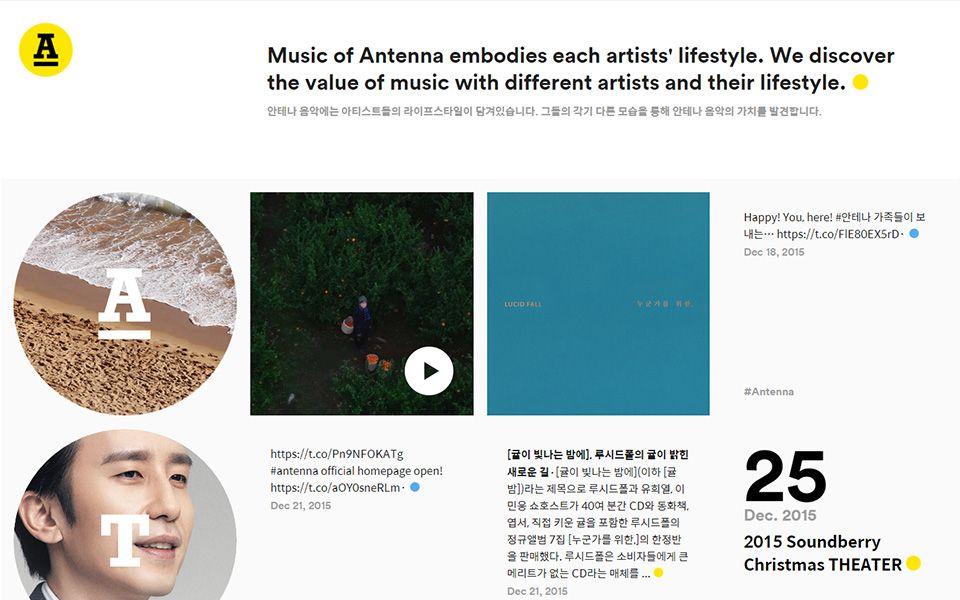Open the beach circle Antenna profile image

pyautogui.click(x=125, y=304)
